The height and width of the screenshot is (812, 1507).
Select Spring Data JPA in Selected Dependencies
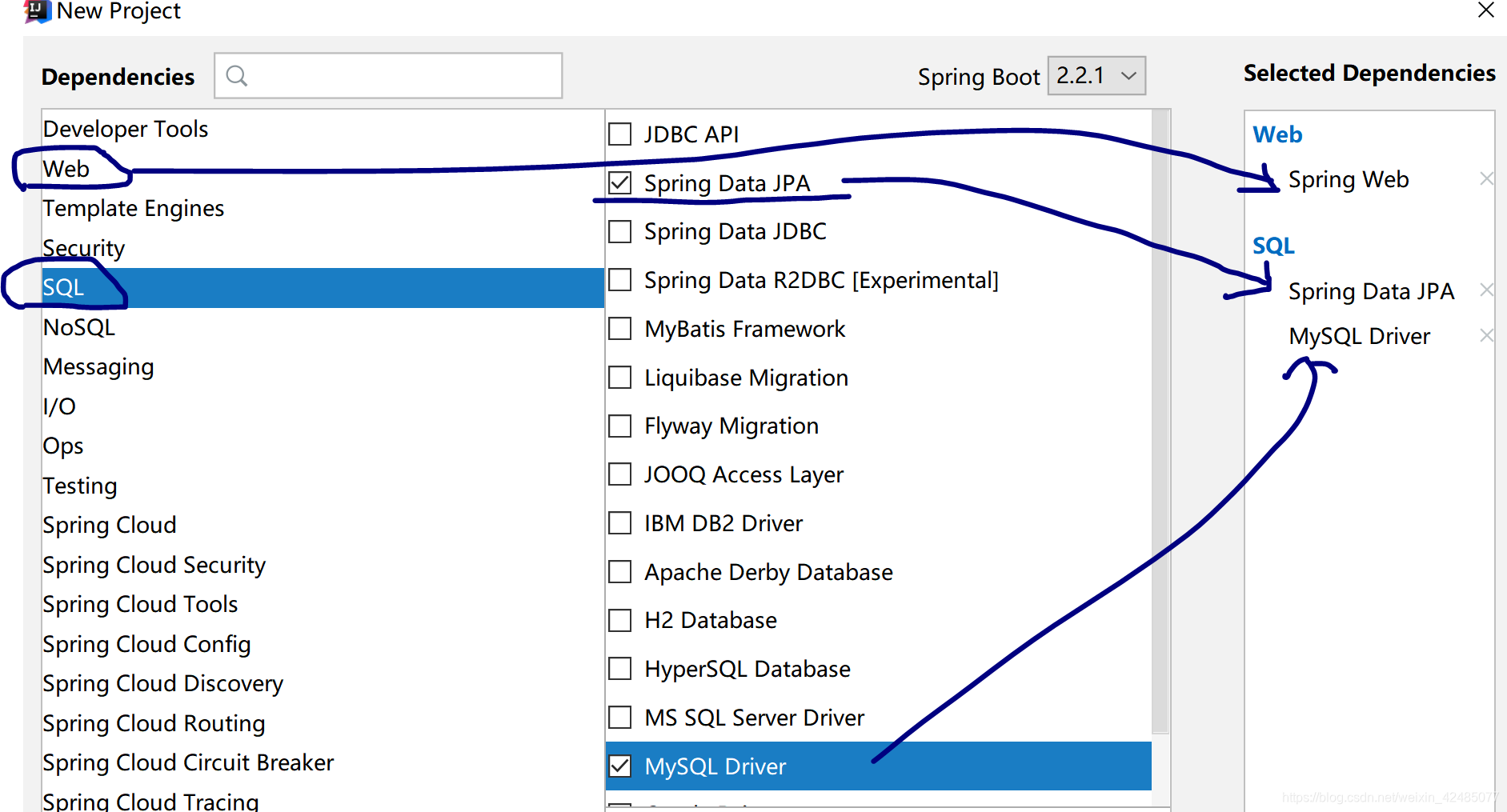pos(1371,291)
